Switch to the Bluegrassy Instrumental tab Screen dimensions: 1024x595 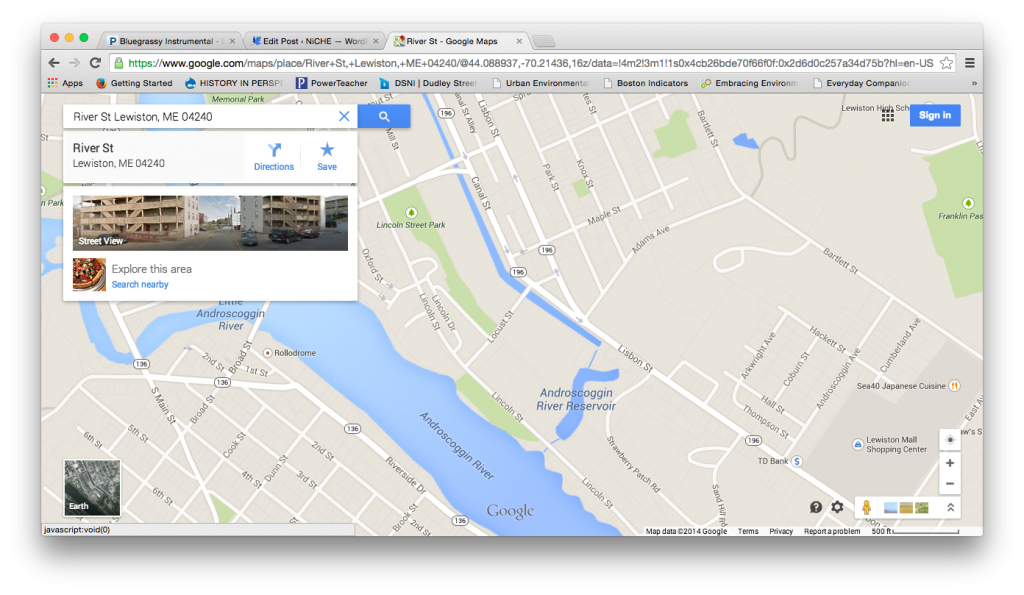coord(167,41)
